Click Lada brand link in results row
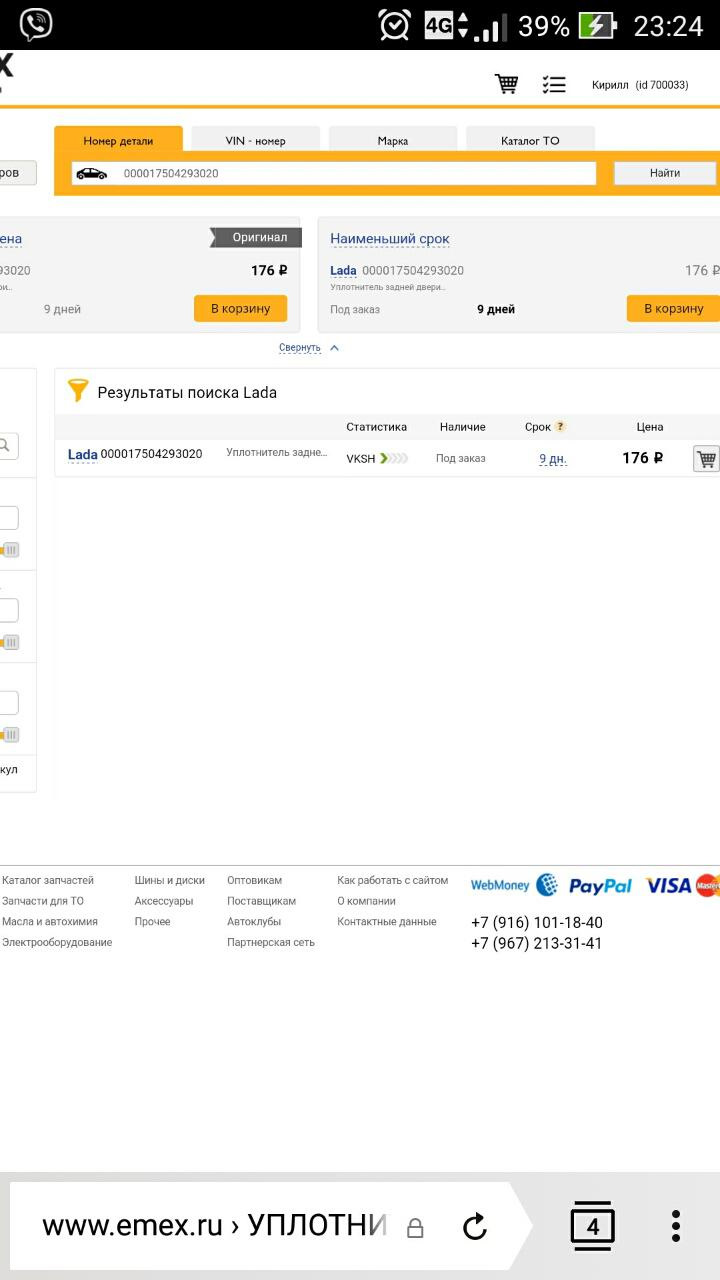 click(x=83, y=454)
